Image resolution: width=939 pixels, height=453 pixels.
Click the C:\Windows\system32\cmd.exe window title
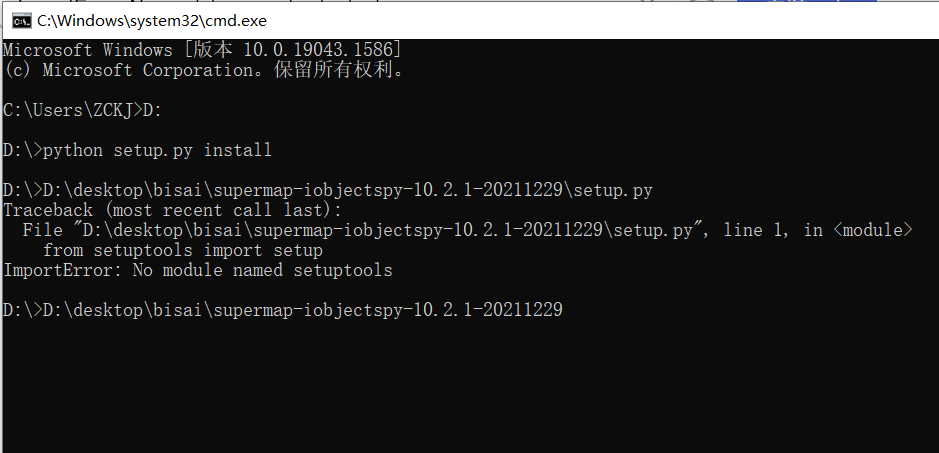click(x=152, y=21)
